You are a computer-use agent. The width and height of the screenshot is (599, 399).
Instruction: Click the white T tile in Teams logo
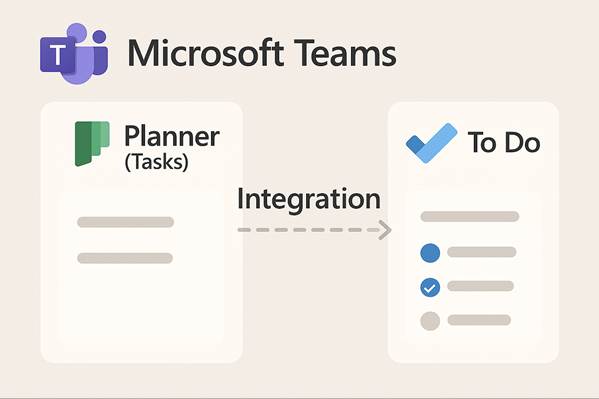click(x=58, y=55)
